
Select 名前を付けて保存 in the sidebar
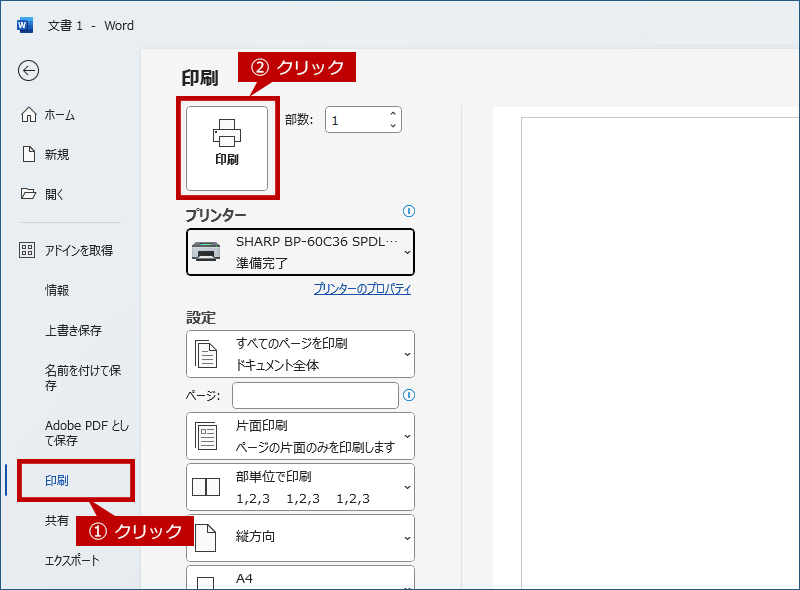point(82,377)
